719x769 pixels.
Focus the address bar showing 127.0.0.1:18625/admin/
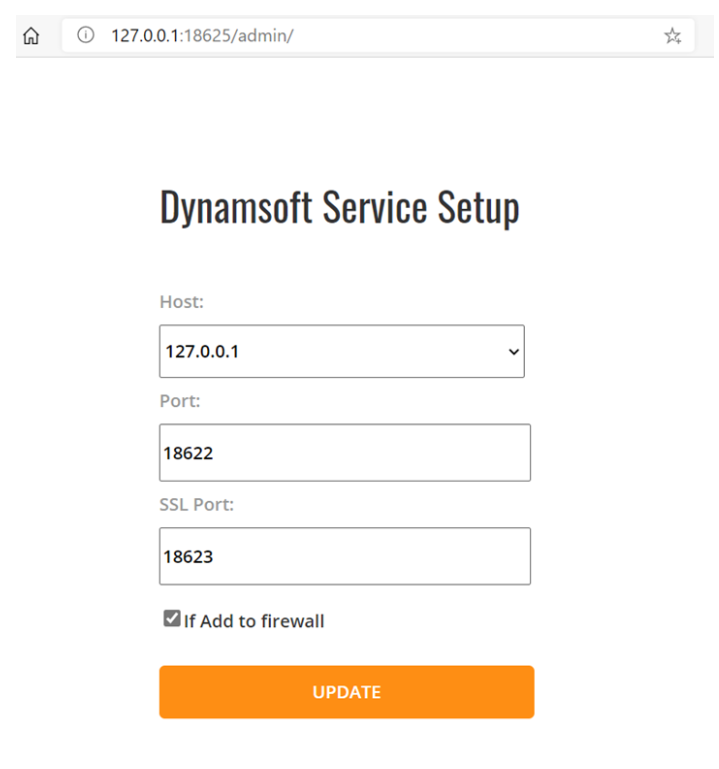378,36
